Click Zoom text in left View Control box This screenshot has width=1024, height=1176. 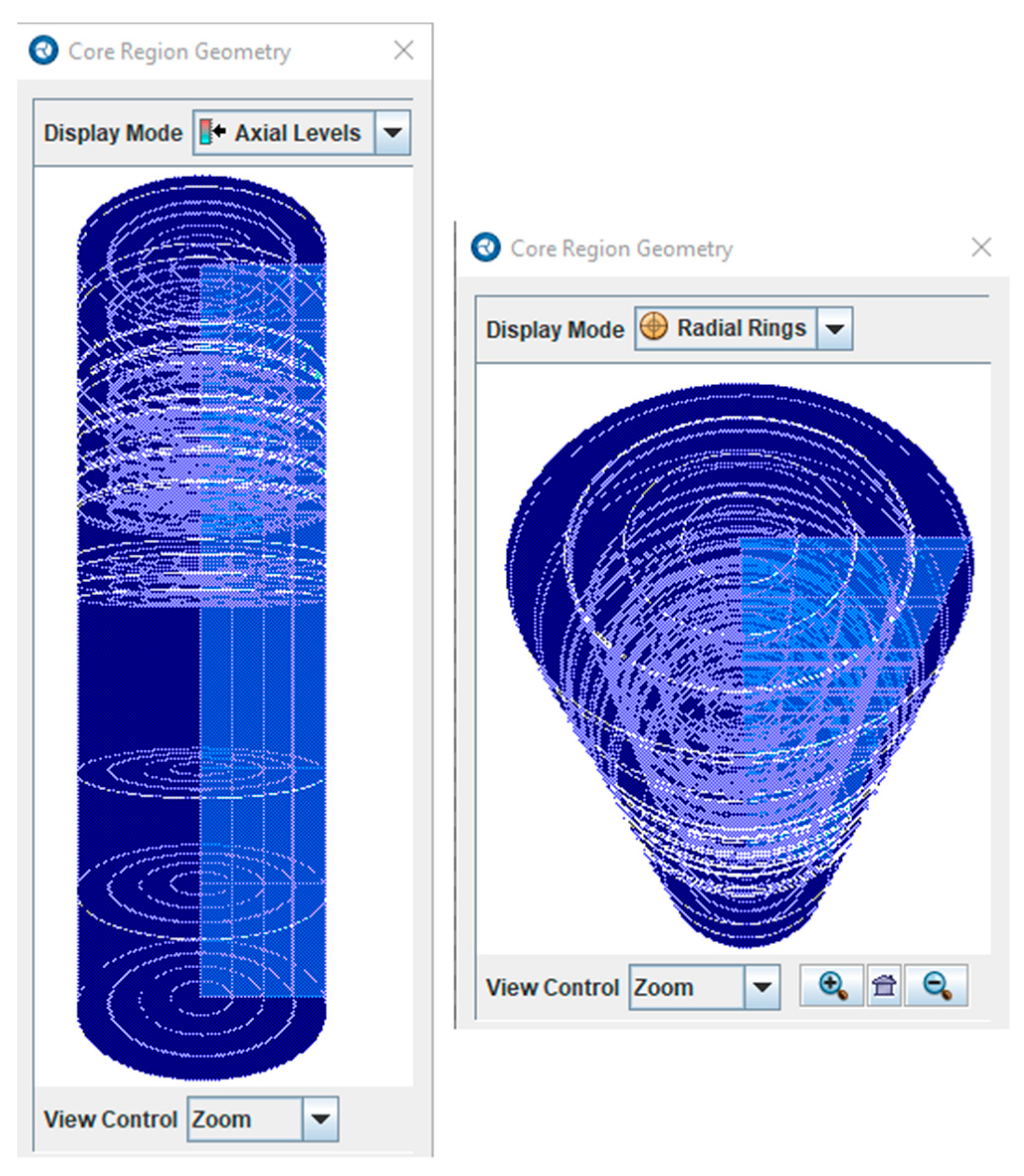coord(222,1119)
